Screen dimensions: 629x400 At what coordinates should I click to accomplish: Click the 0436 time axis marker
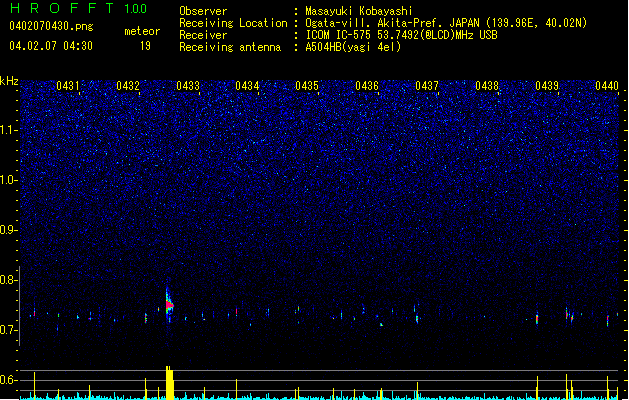point(367,86)
